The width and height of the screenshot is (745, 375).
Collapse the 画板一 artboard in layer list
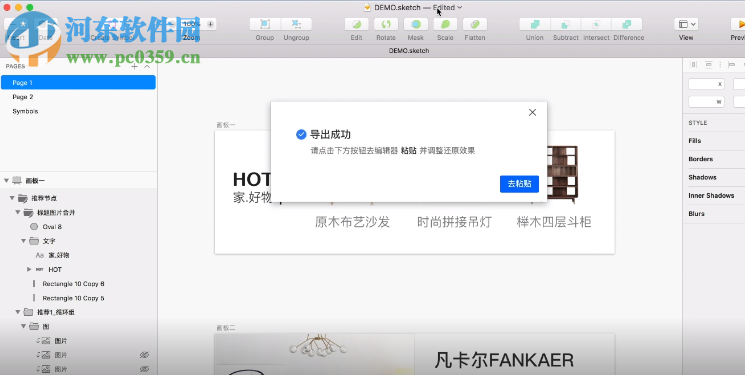tap(6, 181)
